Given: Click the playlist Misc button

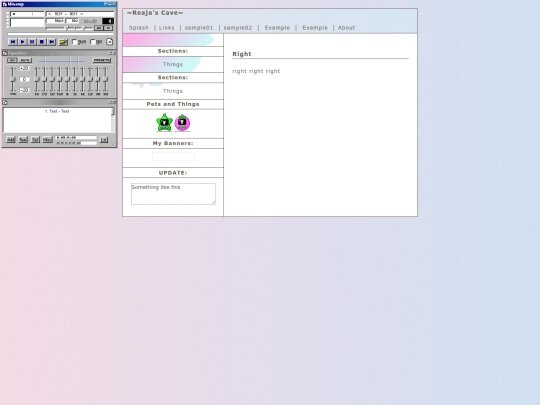Looking at the screenshot, I should [x=47, y=139].
